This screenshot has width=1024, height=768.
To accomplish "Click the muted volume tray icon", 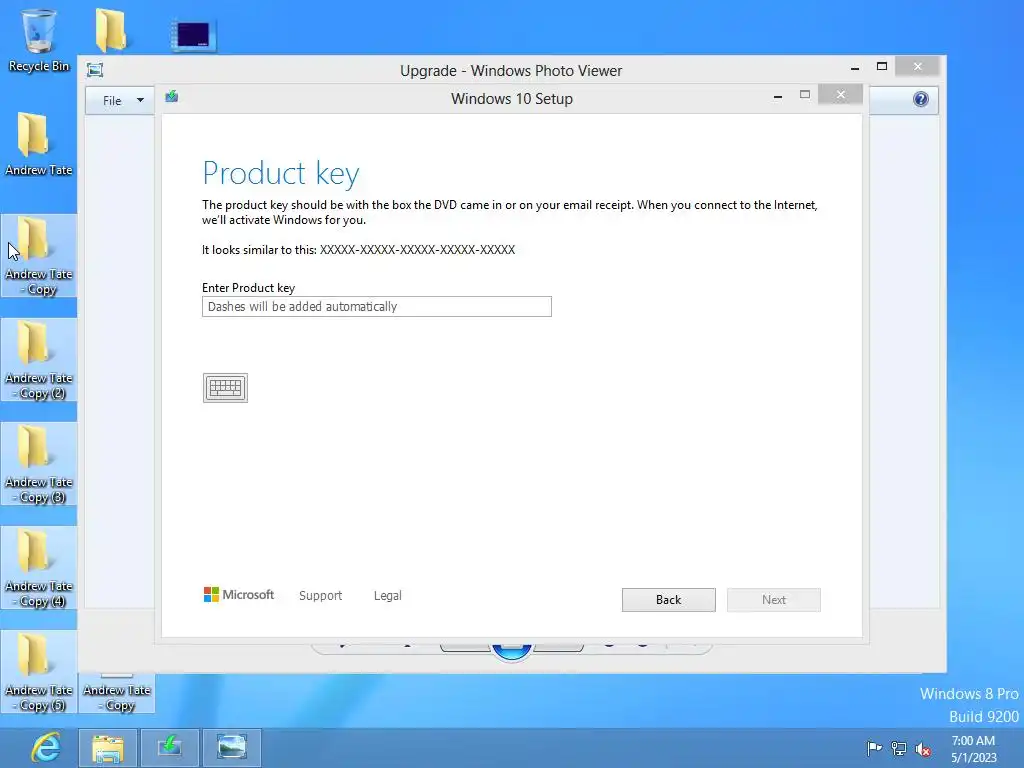I will [923, 749].
